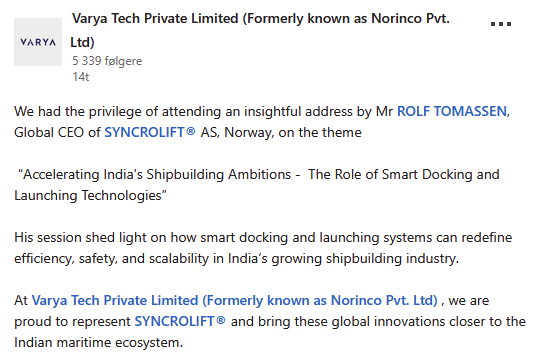539x362 pixels.
Task: Open the Varya Tech Private Limited header title
Action: 261,18
